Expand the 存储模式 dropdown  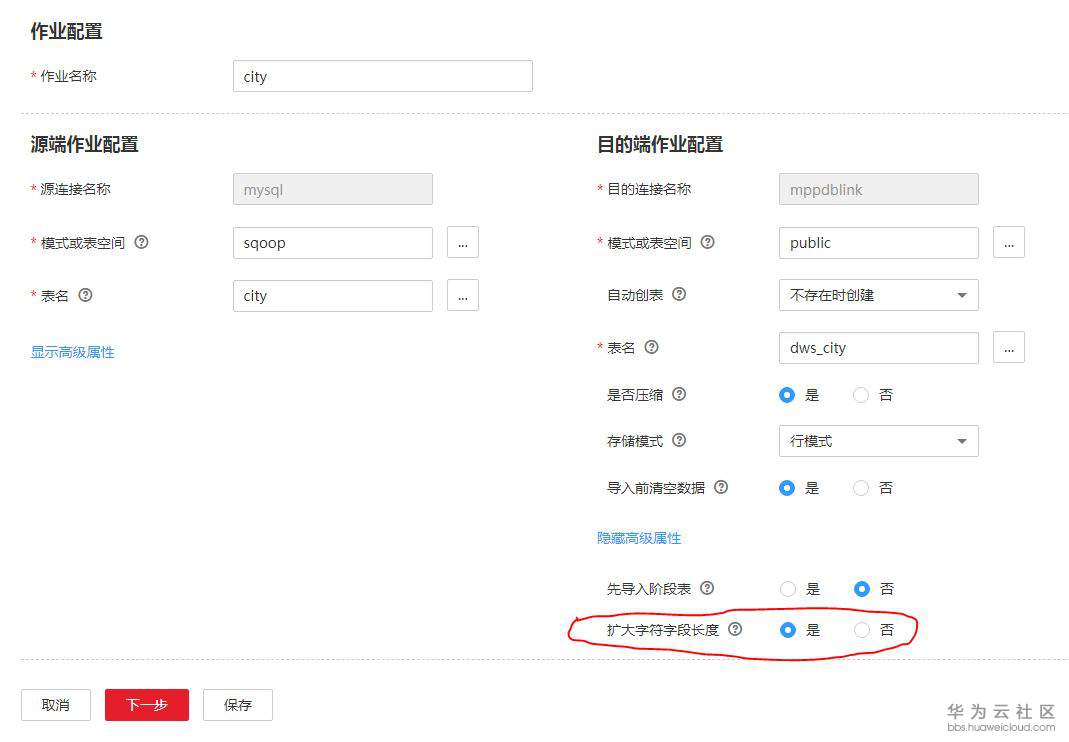[878, 440]
